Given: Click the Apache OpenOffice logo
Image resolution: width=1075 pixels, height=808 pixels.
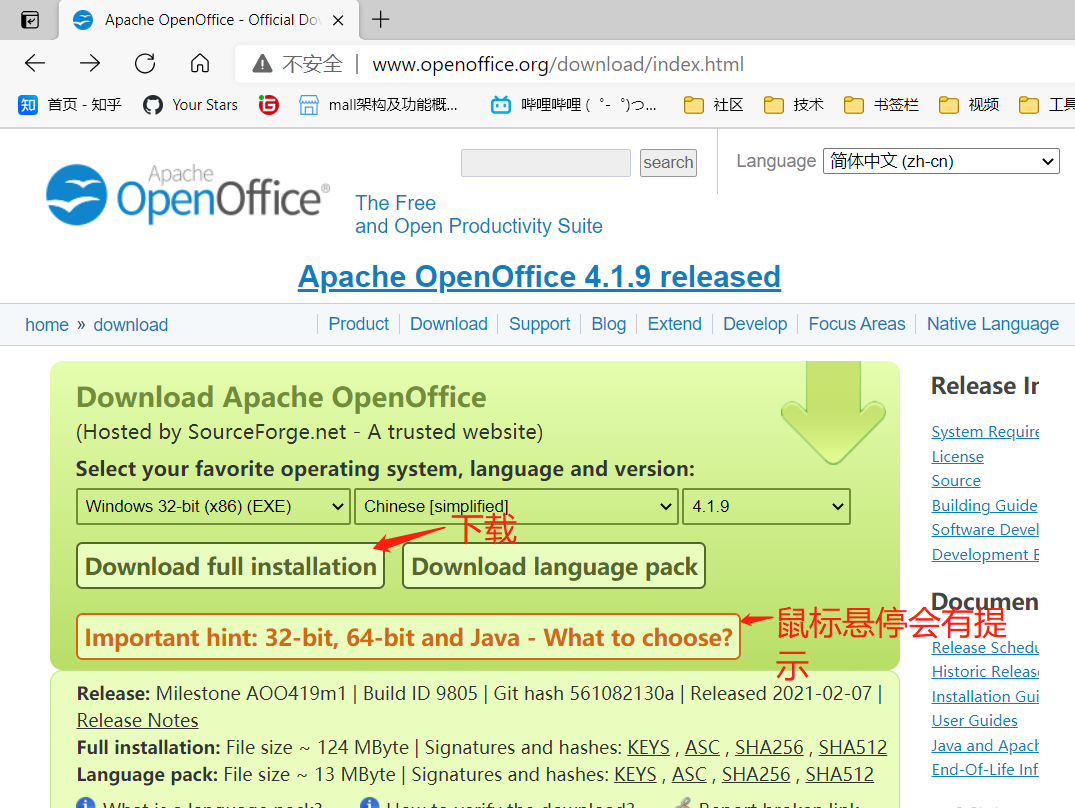Looking at the screenshot, I should point(189,195).
